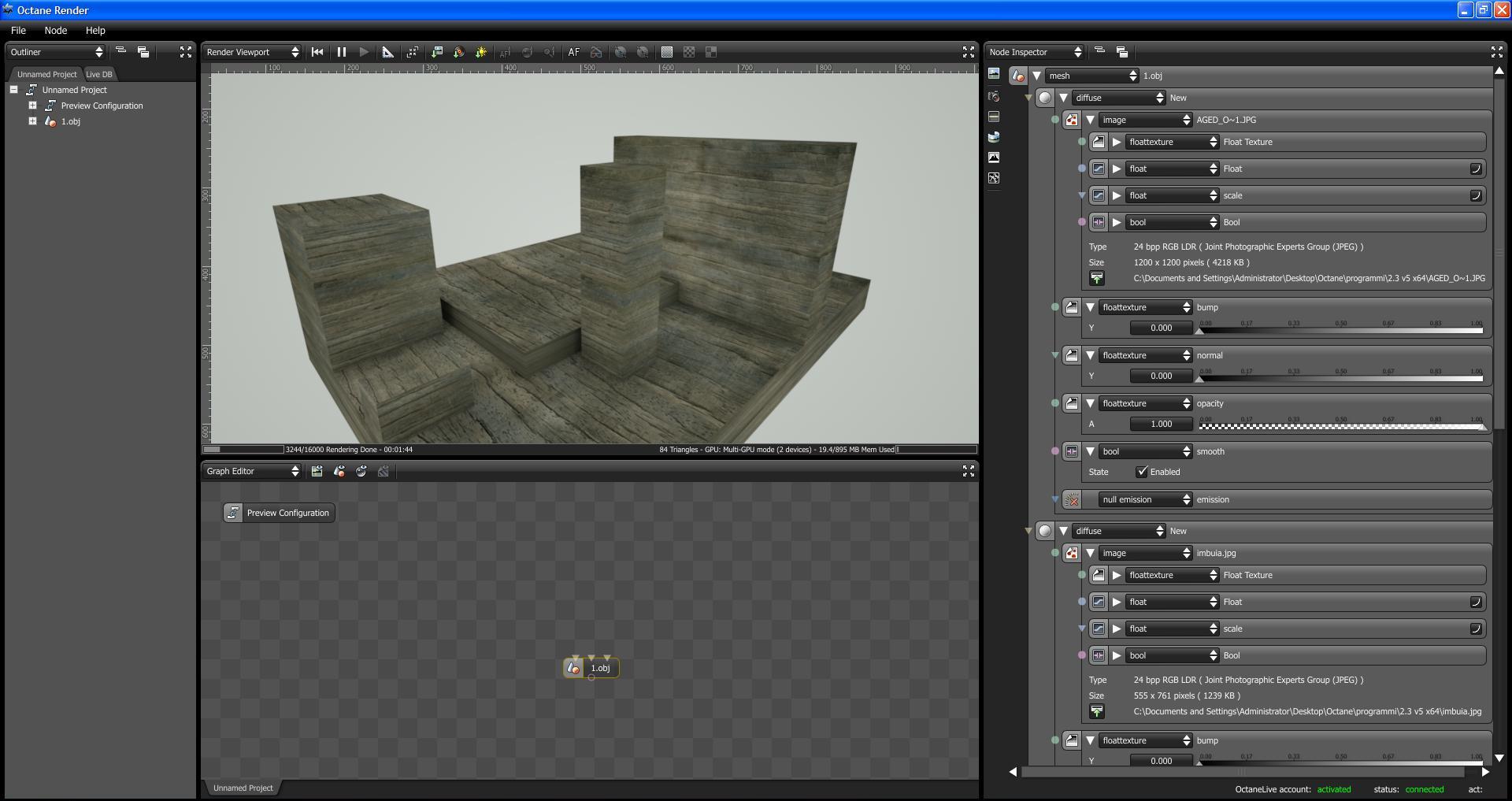Click the AF autofocus toolbar icon
This screenshot has width=1512, height=801.
pyautogui.click(x=573, y=52)
